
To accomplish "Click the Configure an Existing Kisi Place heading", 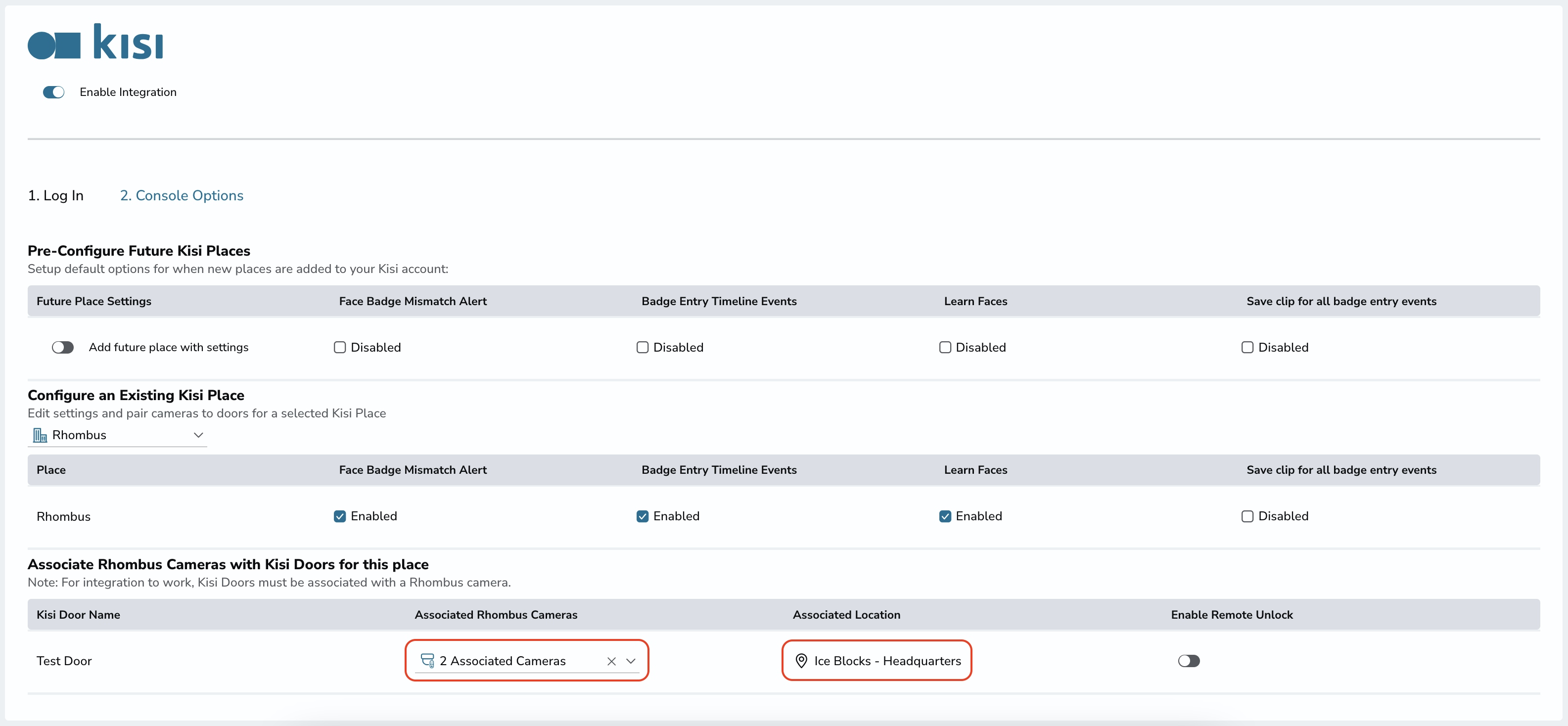I will pyautogui.click(x=136, y=395).
